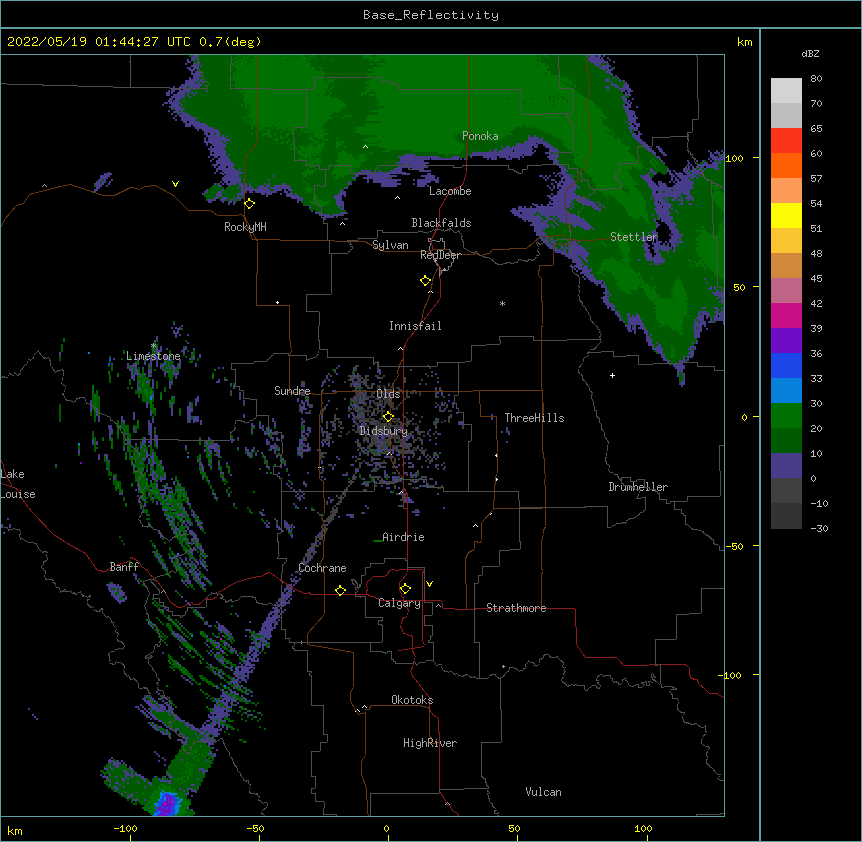The width and height of the screenshot is (862, 842).
Task: Click the yellow diamond marker above Calgary label
Action: click(405, 589)
